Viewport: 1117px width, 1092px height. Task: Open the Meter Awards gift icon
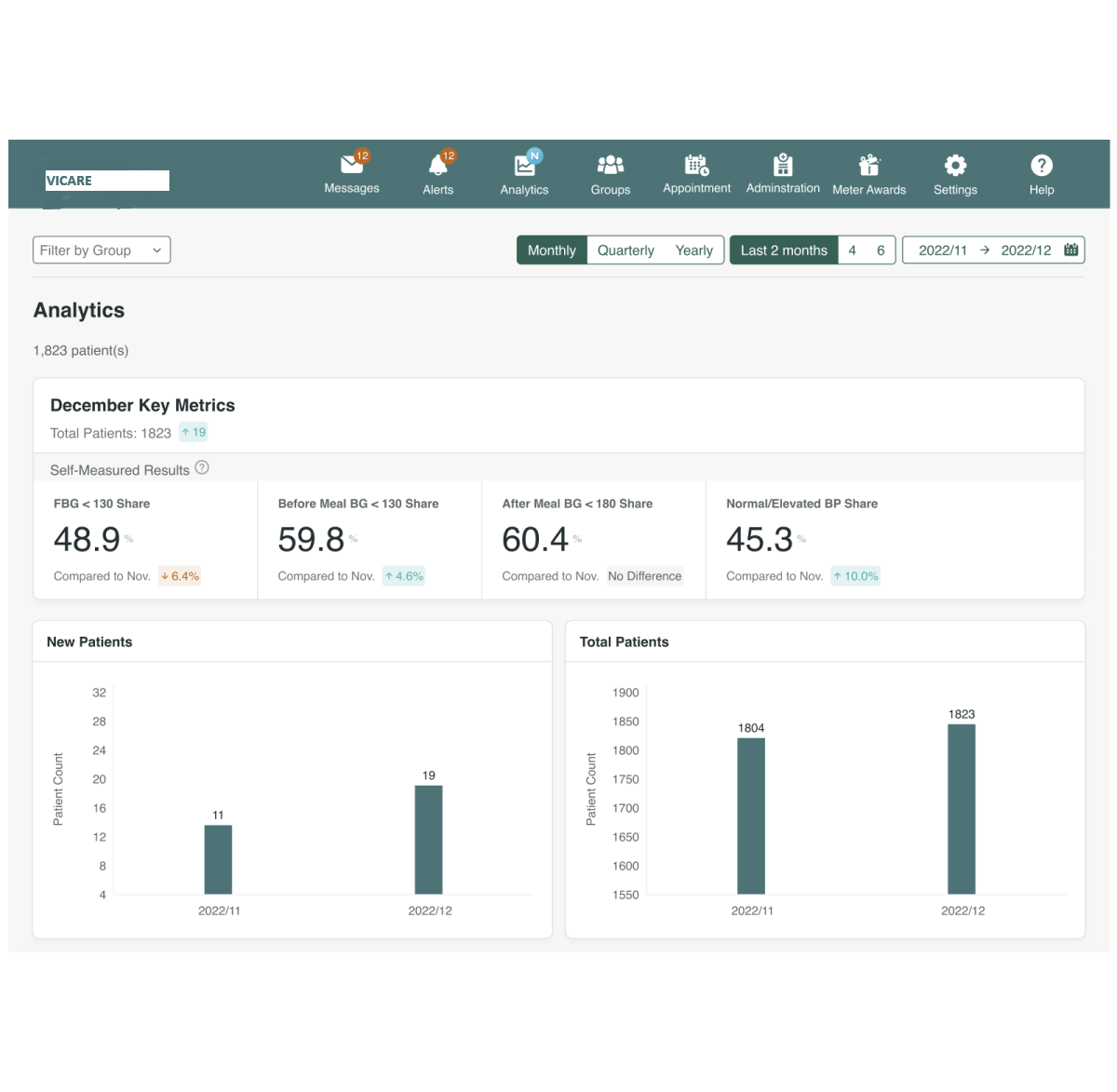click(868, 166)
